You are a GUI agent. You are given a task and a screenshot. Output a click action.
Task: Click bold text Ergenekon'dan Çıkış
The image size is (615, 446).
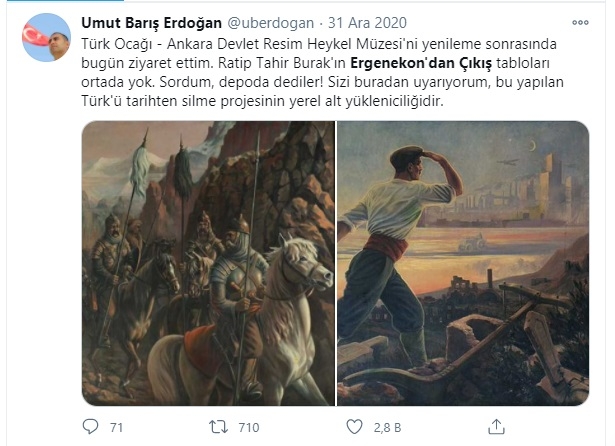421,63
